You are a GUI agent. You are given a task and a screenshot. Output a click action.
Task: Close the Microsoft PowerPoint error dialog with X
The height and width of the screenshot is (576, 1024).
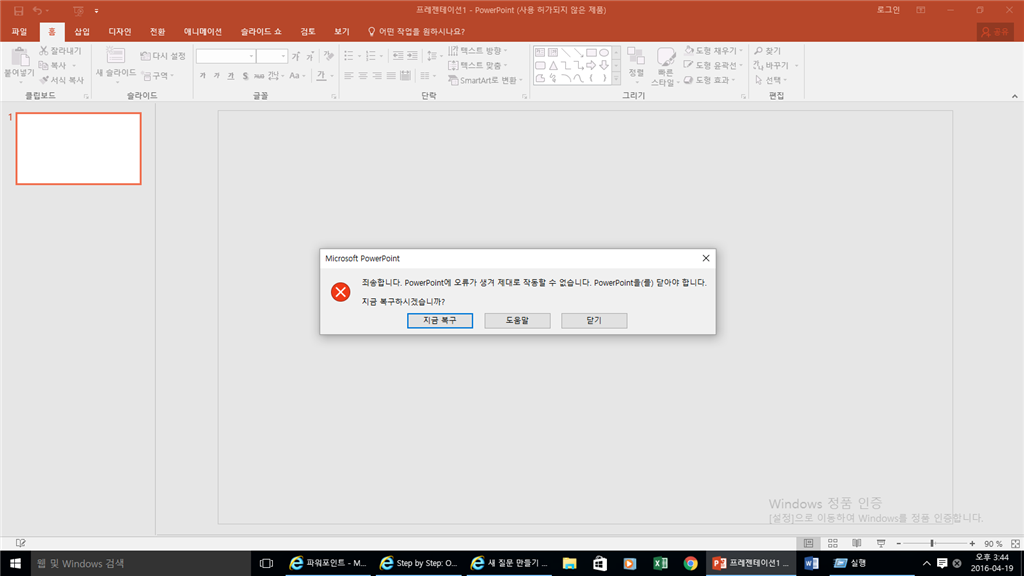pos(705,259)
